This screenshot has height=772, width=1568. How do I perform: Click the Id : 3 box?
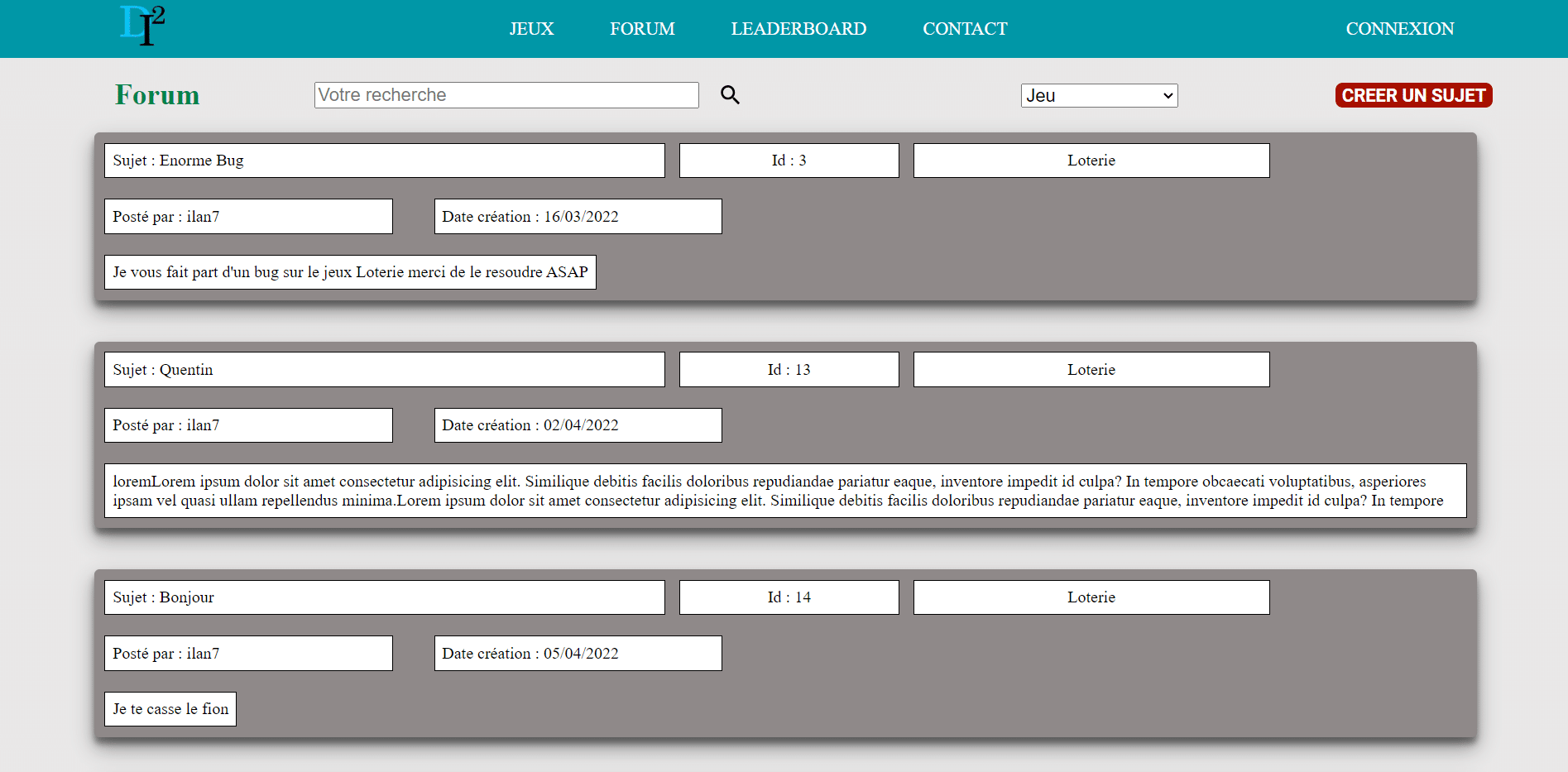789,160
